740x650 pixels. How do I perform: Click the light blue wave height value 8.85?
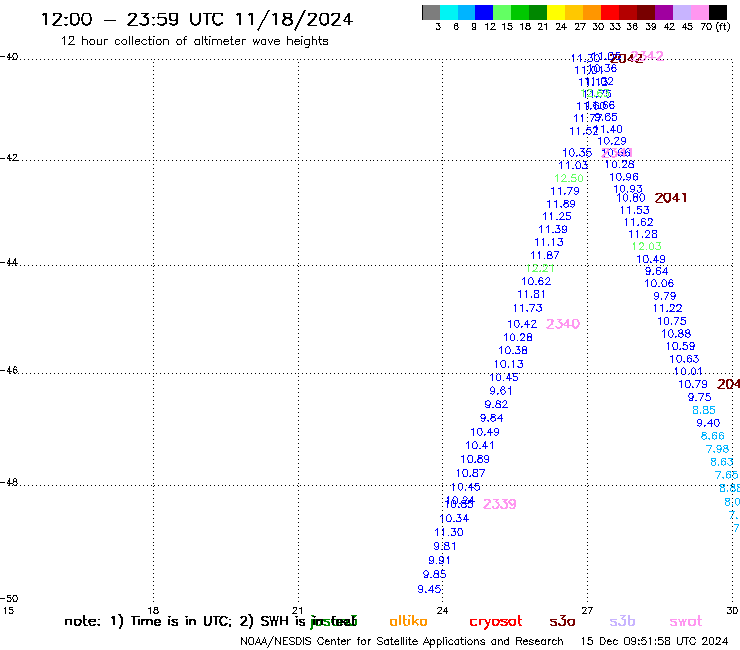704,410
